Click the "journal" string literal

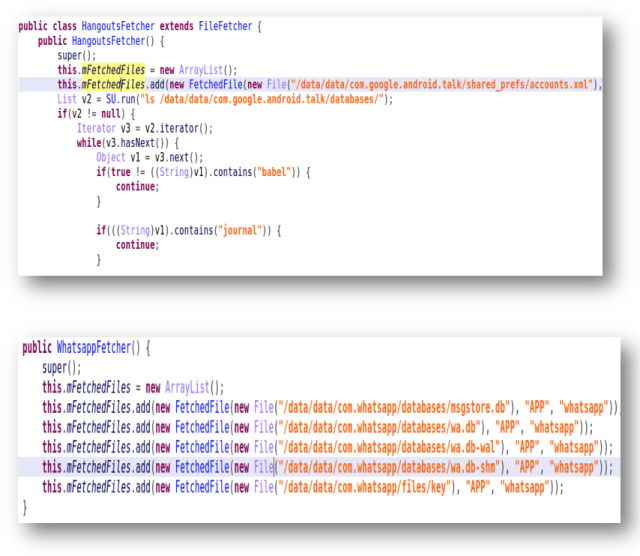(240, 230)
